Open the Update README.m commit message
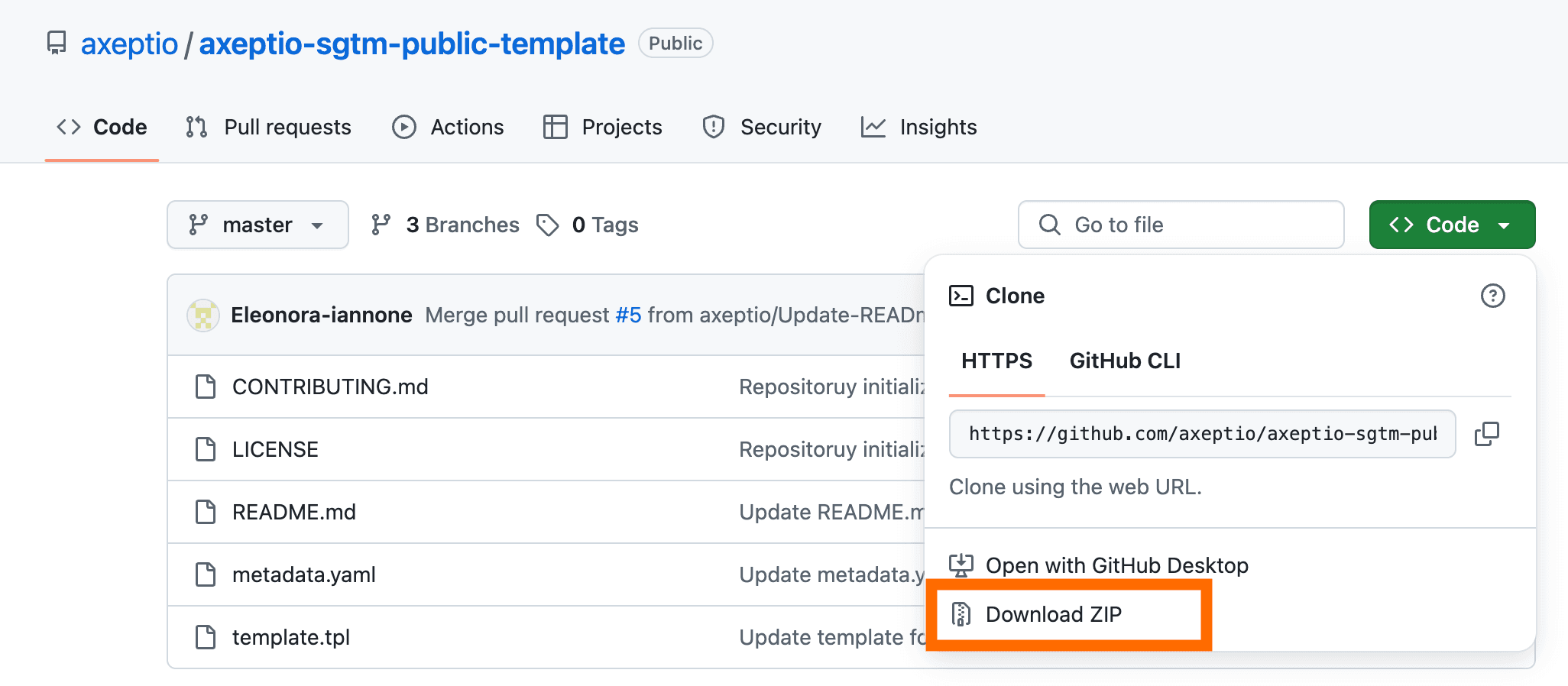1568x686 pixels. pyautogui.click(x=831, y=512)
